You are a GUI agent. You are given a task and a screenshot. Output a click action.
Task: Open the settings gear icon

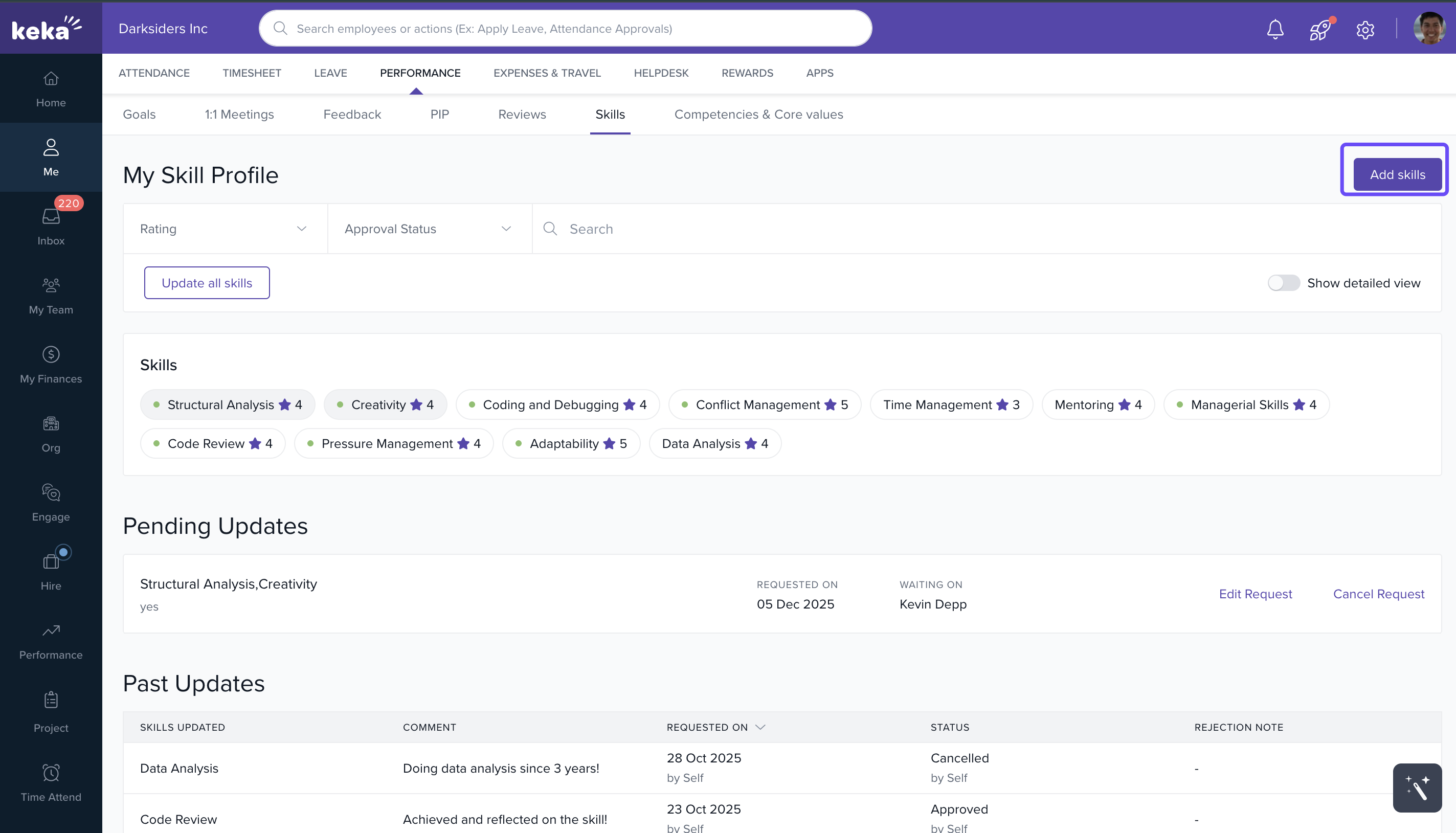coord(1365,29)
